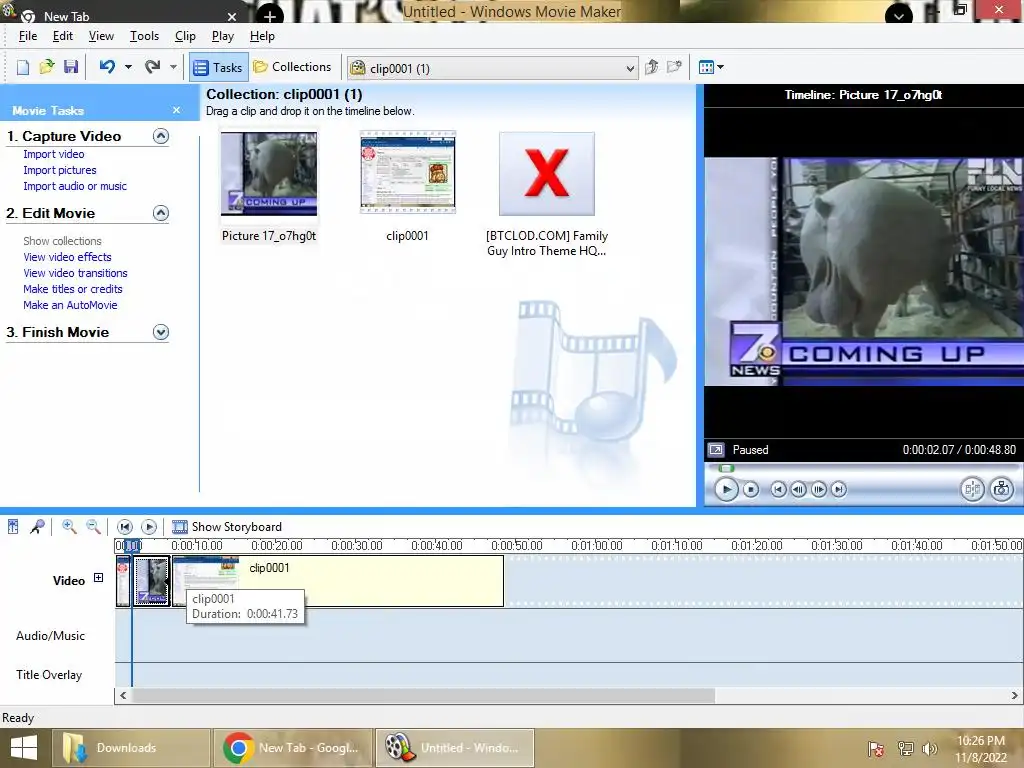Viewport: 1024px width, 768px height.
Task: Open the View menu
Action: coord(101,36)
